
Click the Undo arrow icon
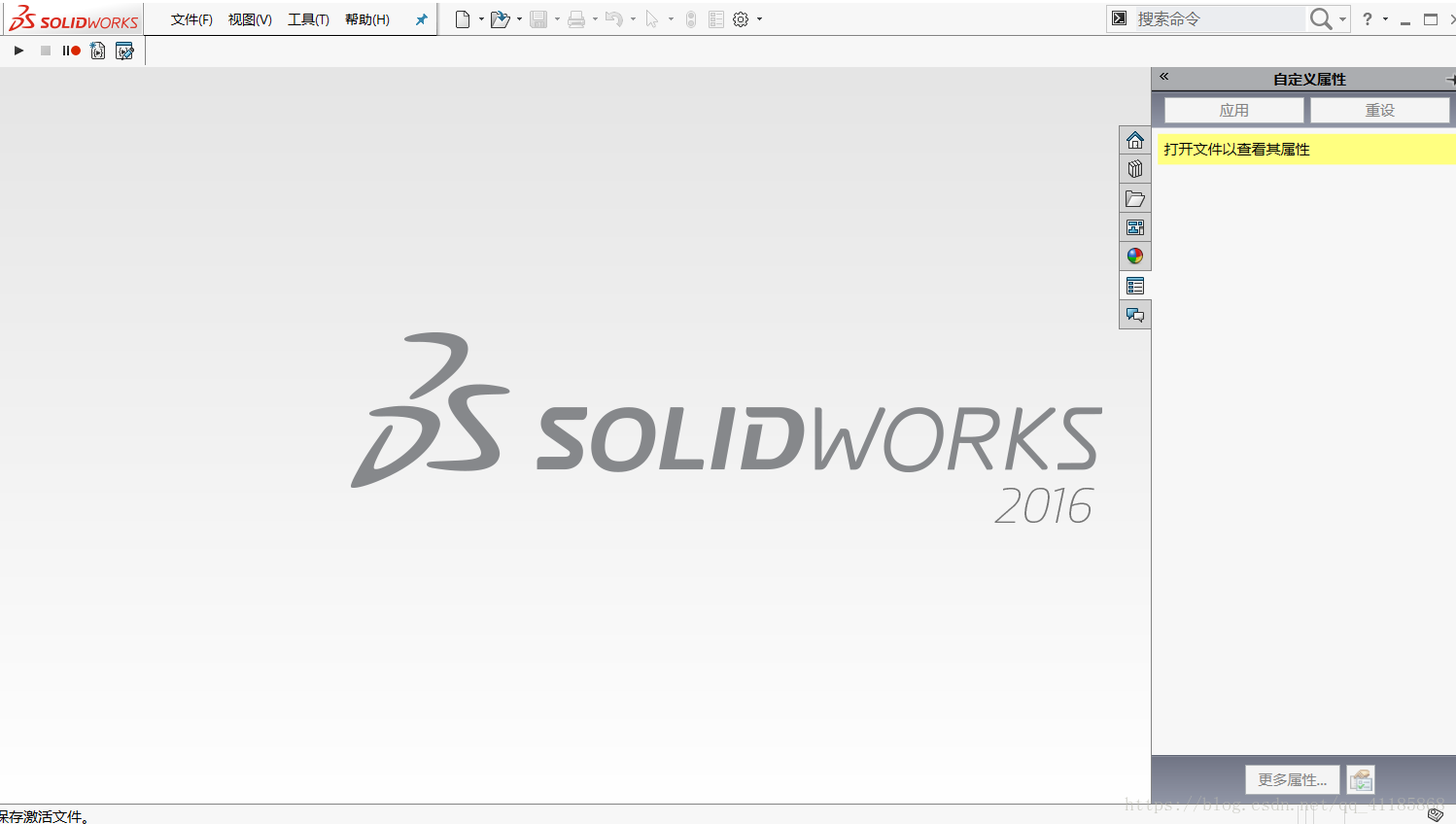click(613, 19)
